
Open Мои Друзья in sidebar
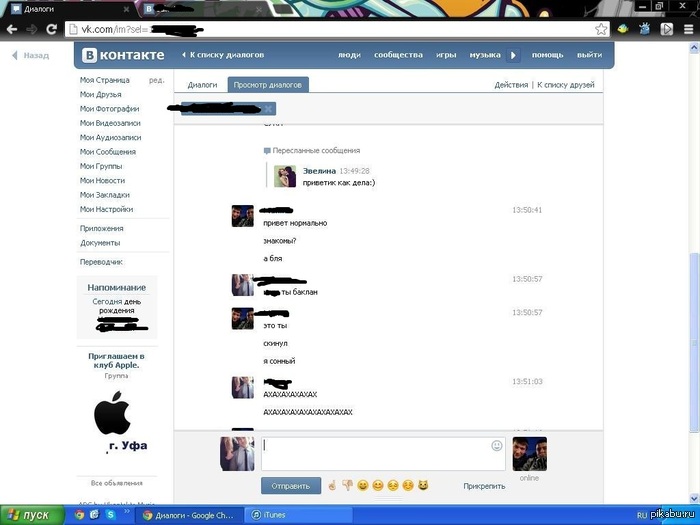point(100,94)
